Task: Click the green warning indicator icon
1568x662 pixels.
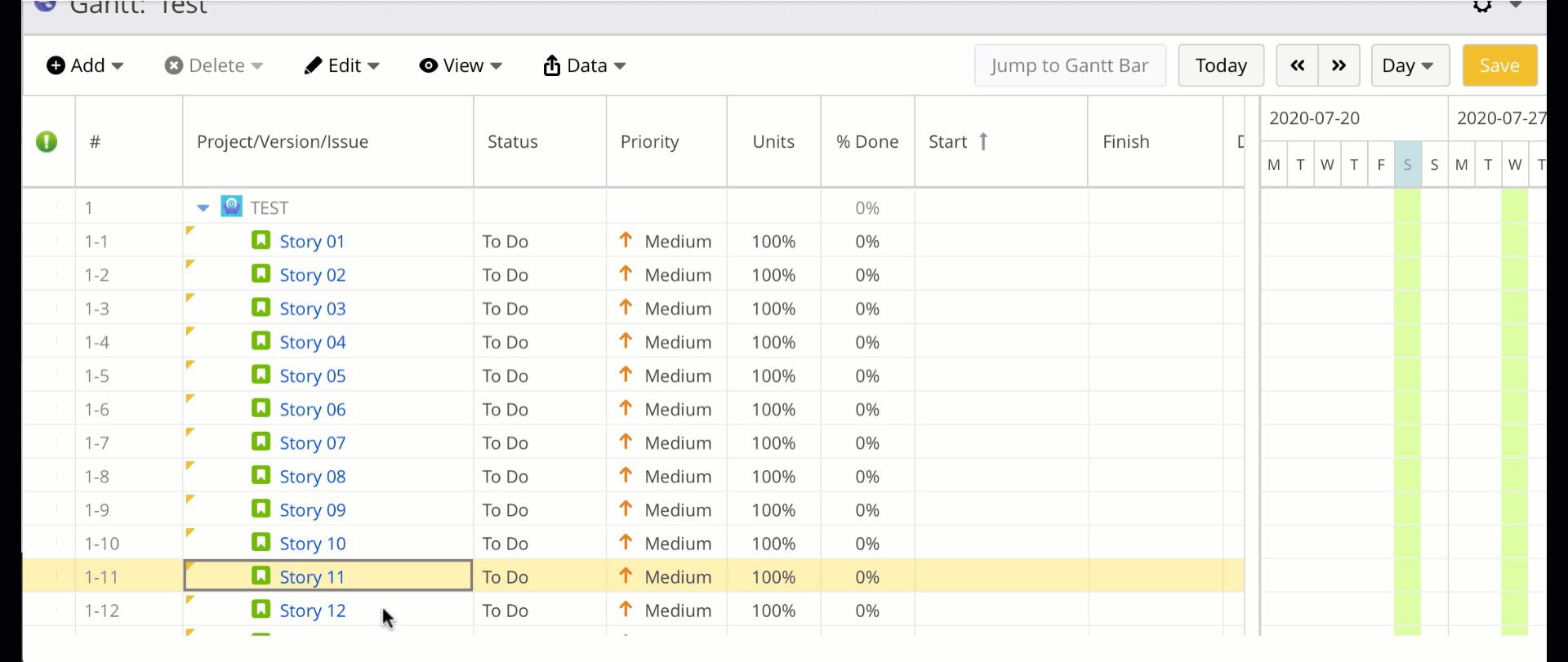Action: [x=47, y=142]
